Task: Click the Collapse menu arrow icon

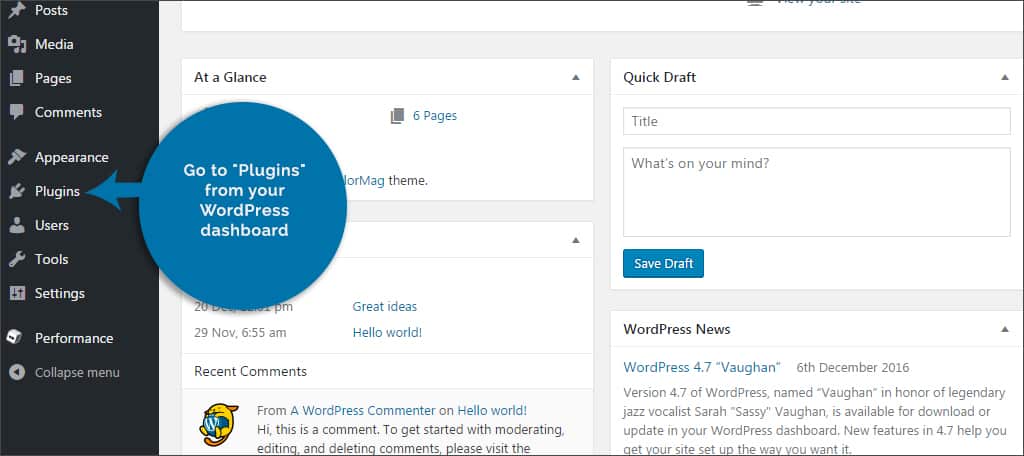Action: (17, 372)
